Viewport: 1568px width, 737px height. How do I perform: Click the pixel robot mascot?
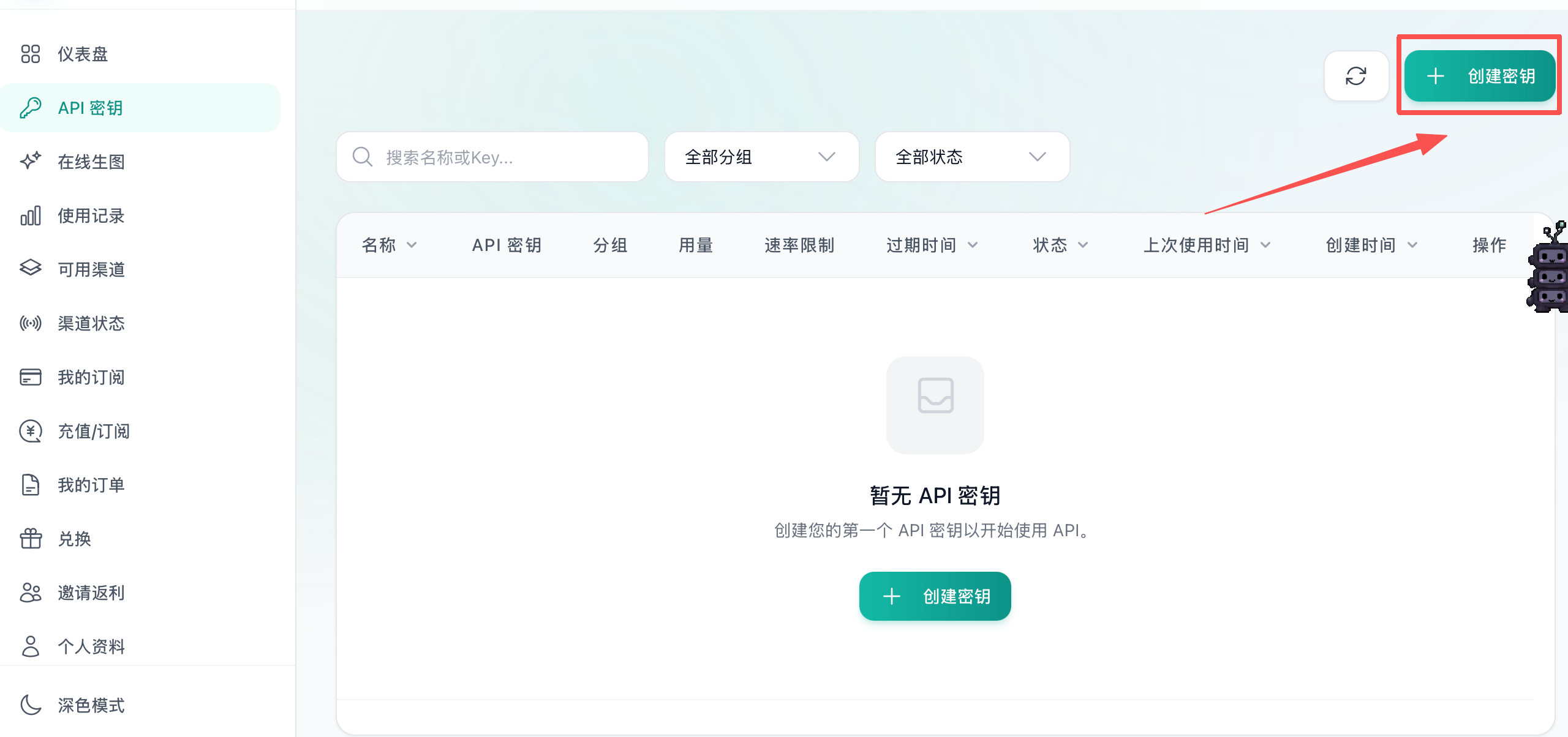(1547, 267)
